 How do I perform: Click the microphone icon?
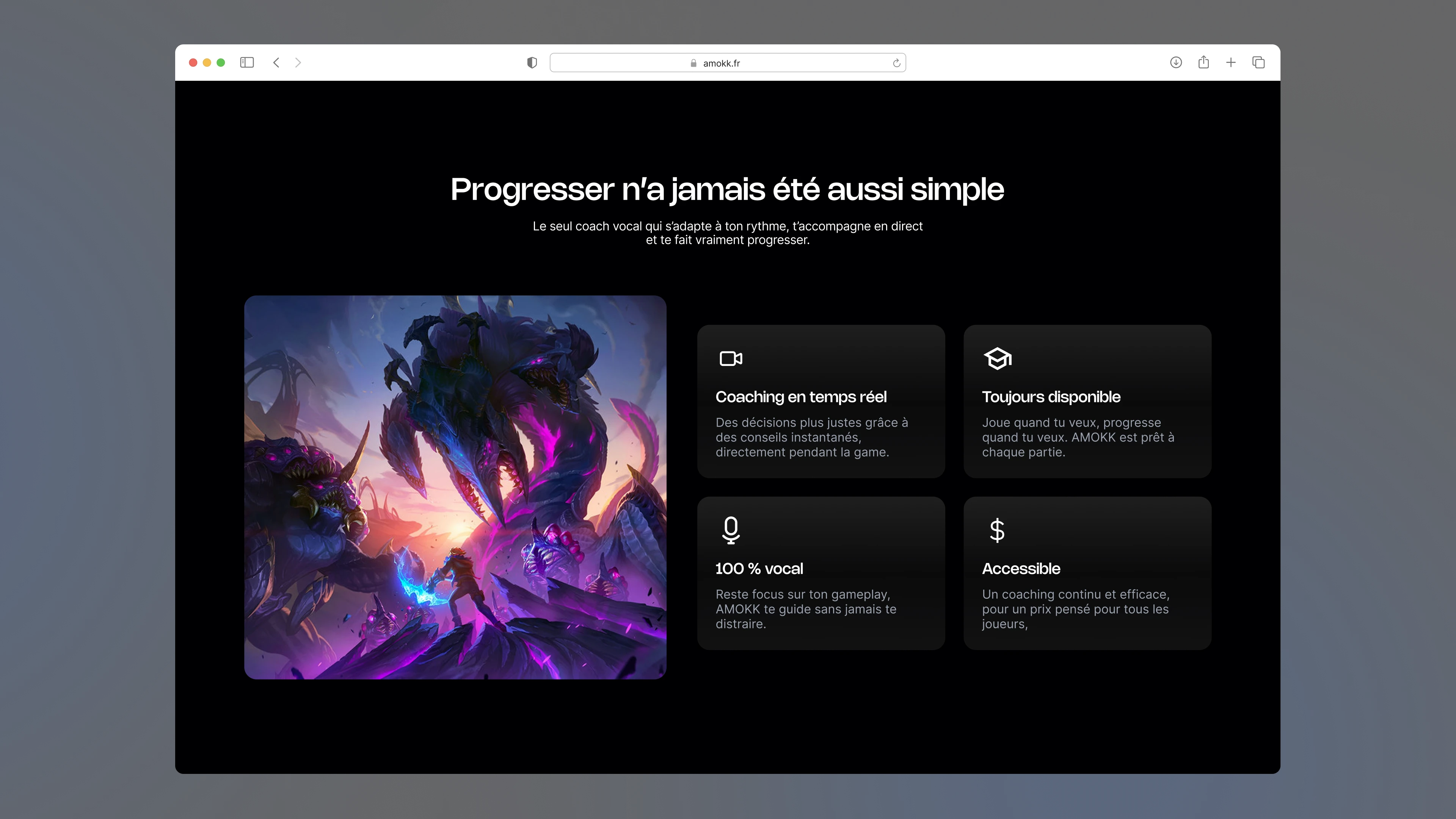point(731,530)
